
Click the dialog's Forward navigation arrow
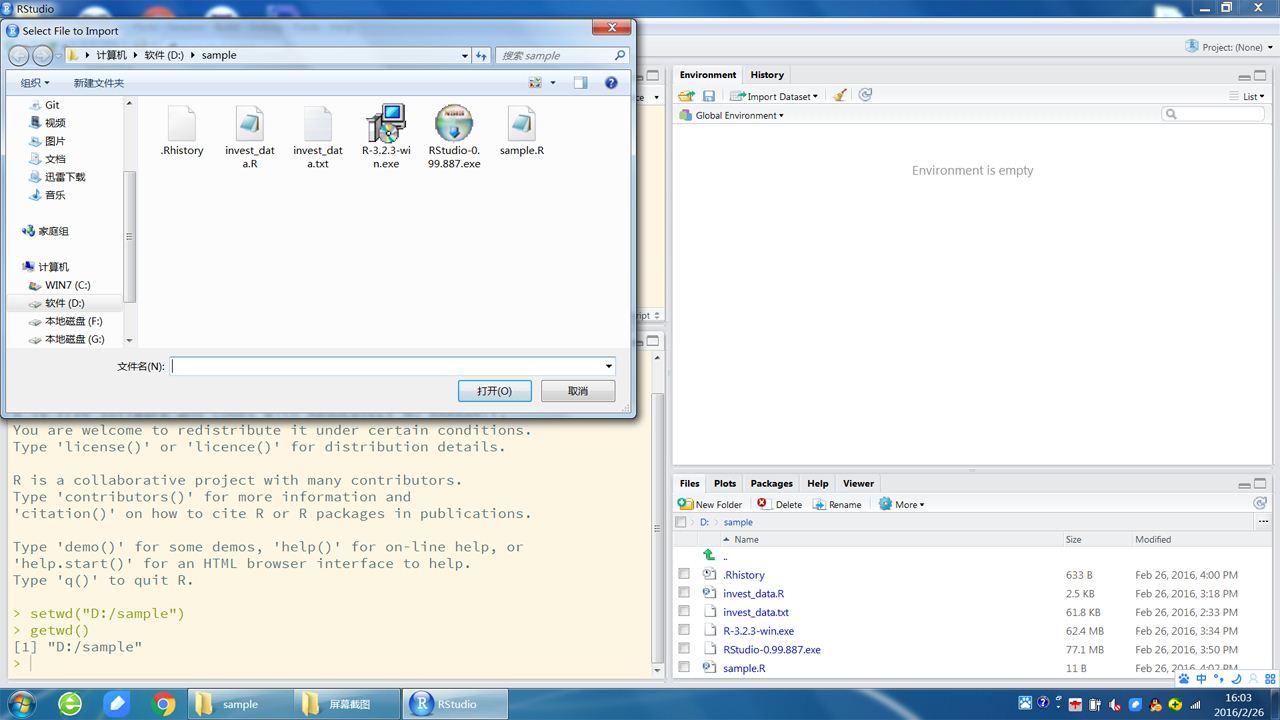[43, 56]
